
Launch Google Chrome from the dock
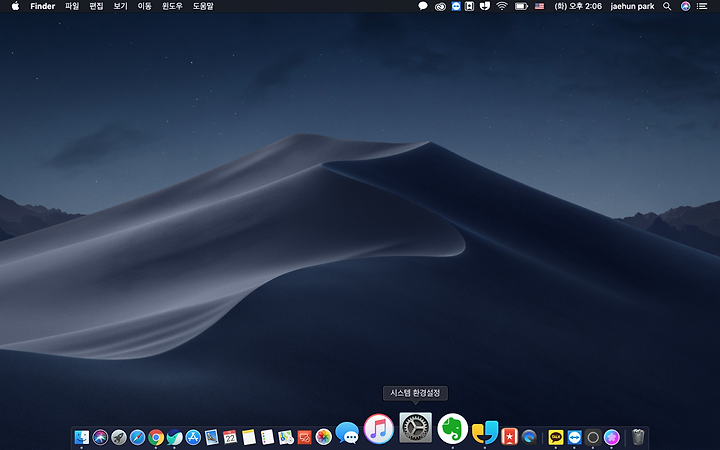pyautogui.click(x=156, y=437)
